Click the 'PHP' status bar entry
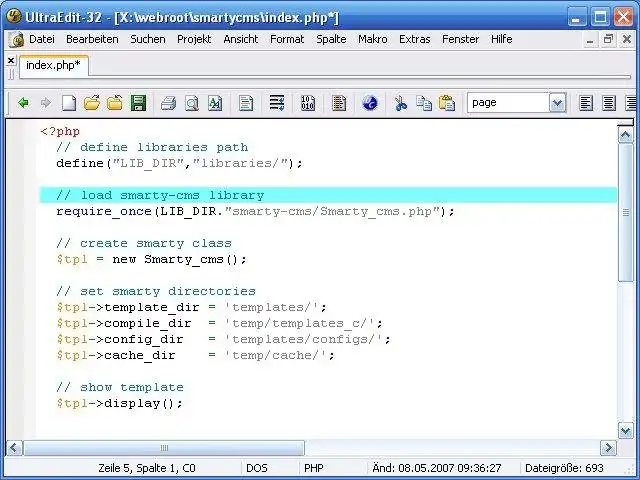 coord(313,468)
